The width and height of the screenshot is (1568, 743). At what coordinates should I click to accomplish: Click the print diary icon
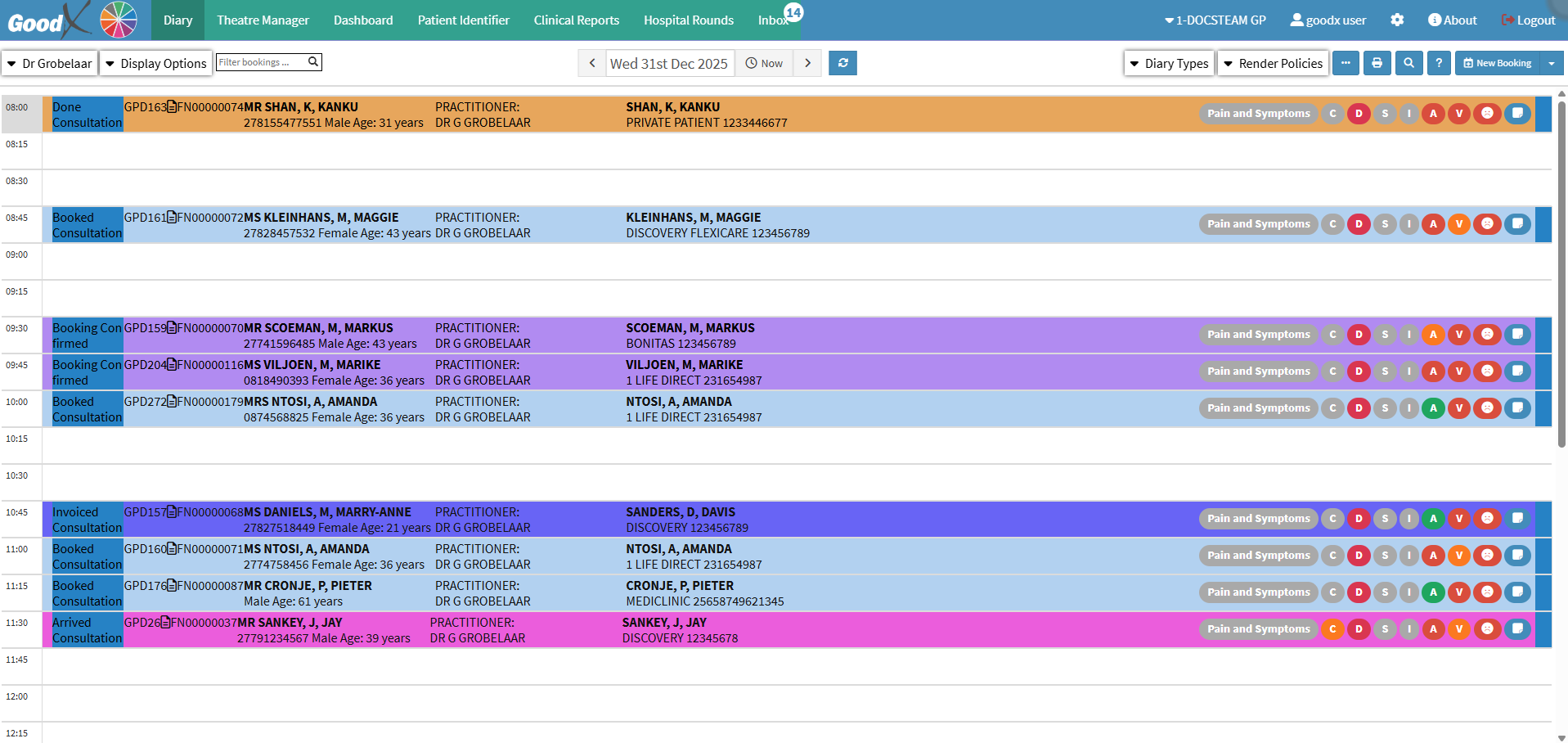coord(1377,63)
